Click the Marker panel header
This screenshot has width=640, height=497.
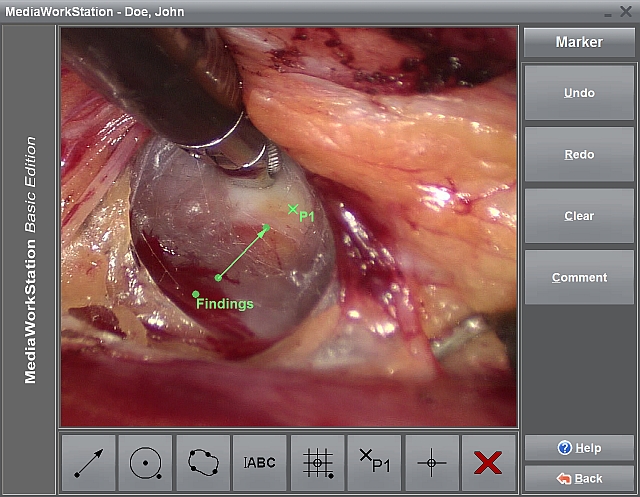(x=579, y=42)
